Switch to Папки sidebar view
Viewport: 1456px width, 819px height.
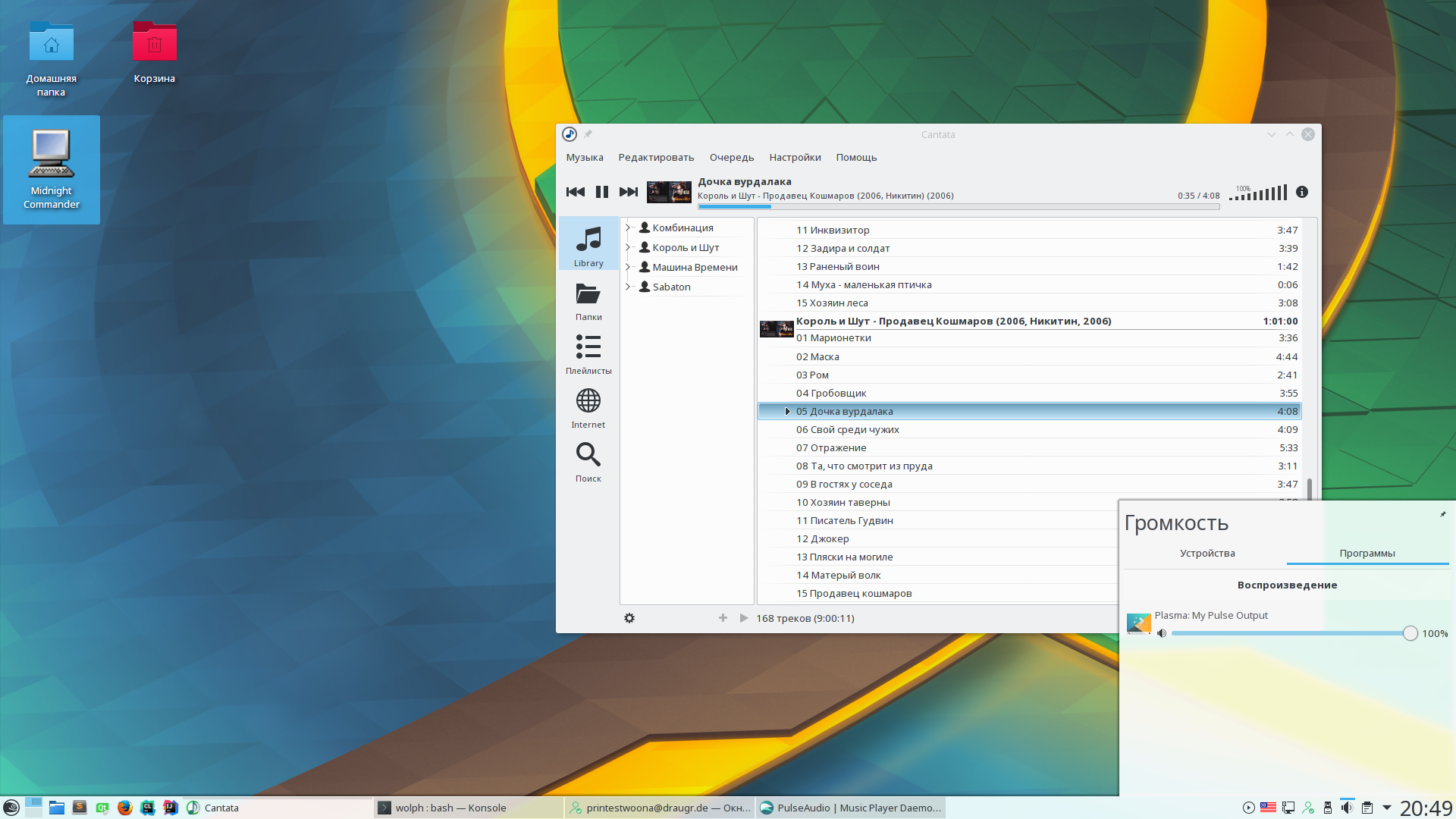[588, 300]
